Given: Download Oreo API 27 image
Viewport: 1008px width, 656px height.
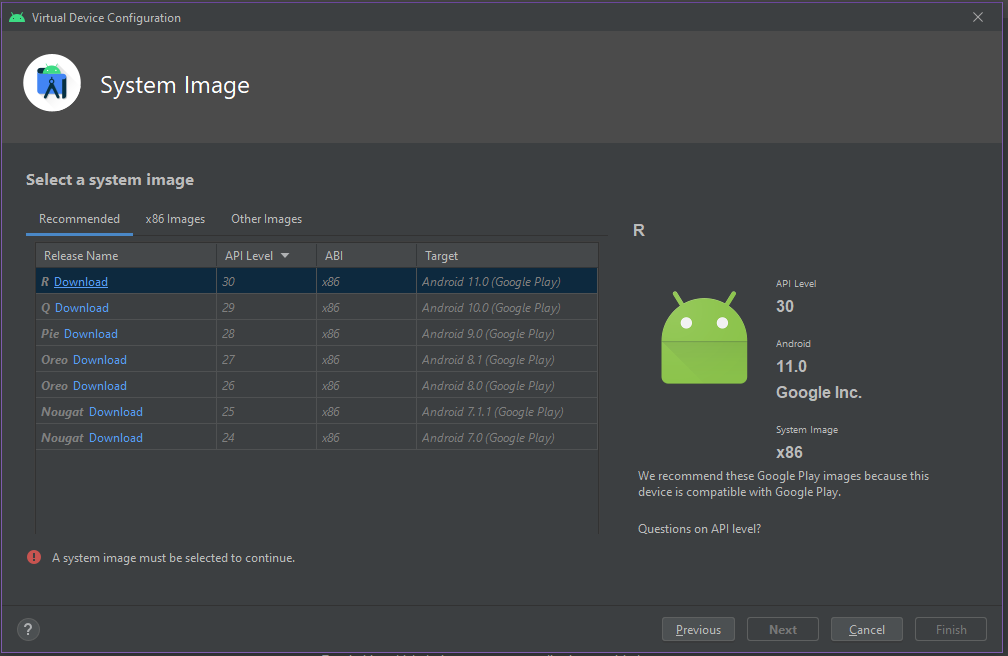Looking at the screenshot, I should coord(100,360).
